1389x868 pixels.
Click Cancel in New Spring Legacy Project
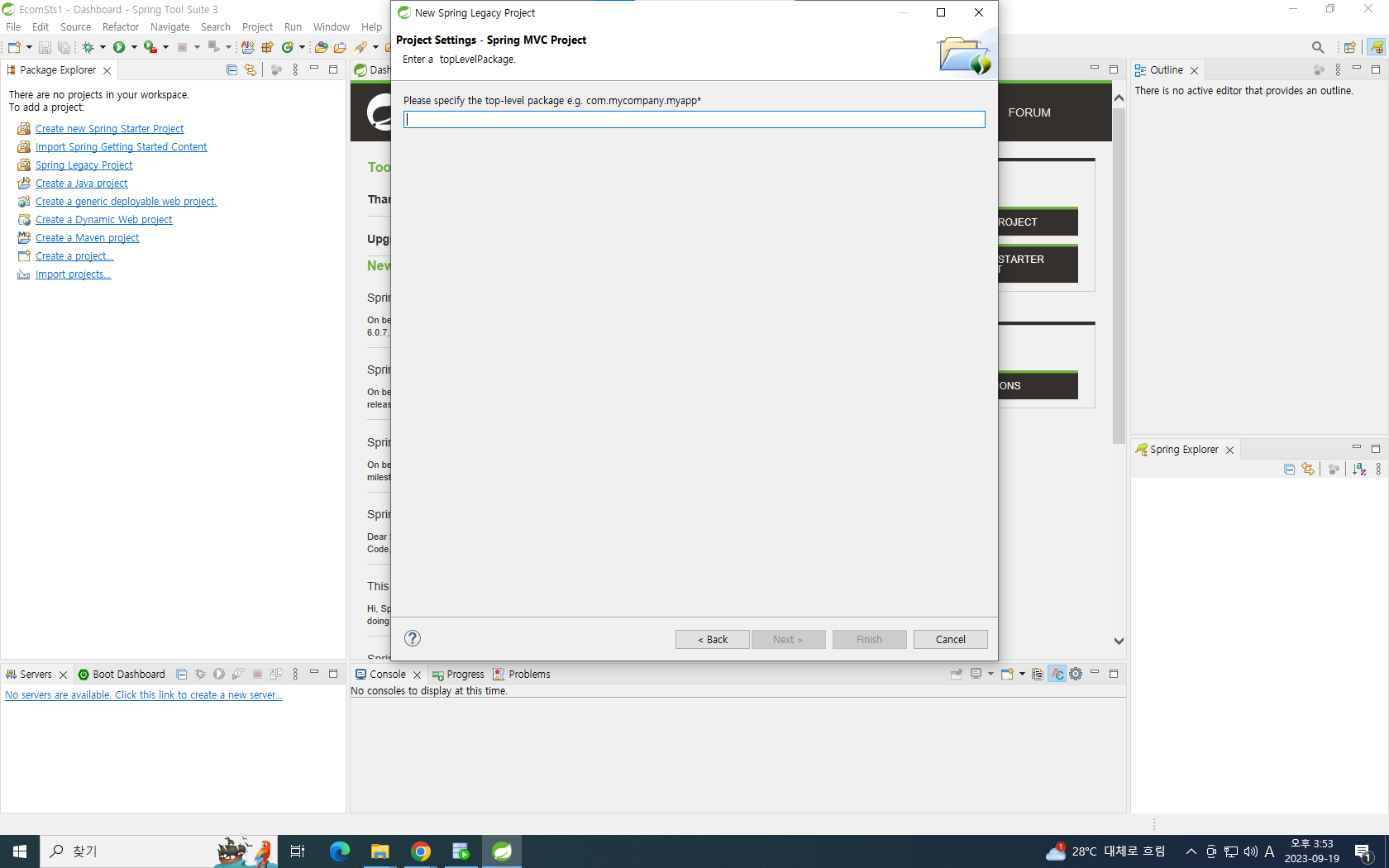pyautogui.click(x=951, y=640)
